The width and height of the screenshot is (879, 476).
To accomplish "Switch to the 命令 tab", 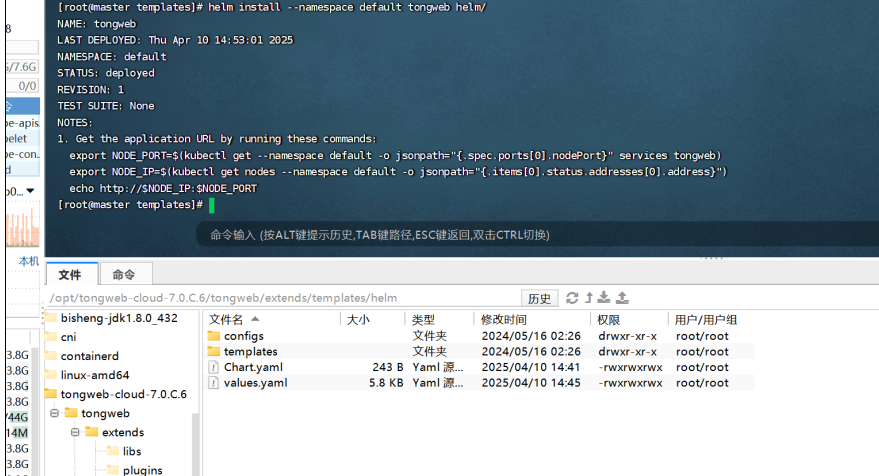I will coord(124,274).
